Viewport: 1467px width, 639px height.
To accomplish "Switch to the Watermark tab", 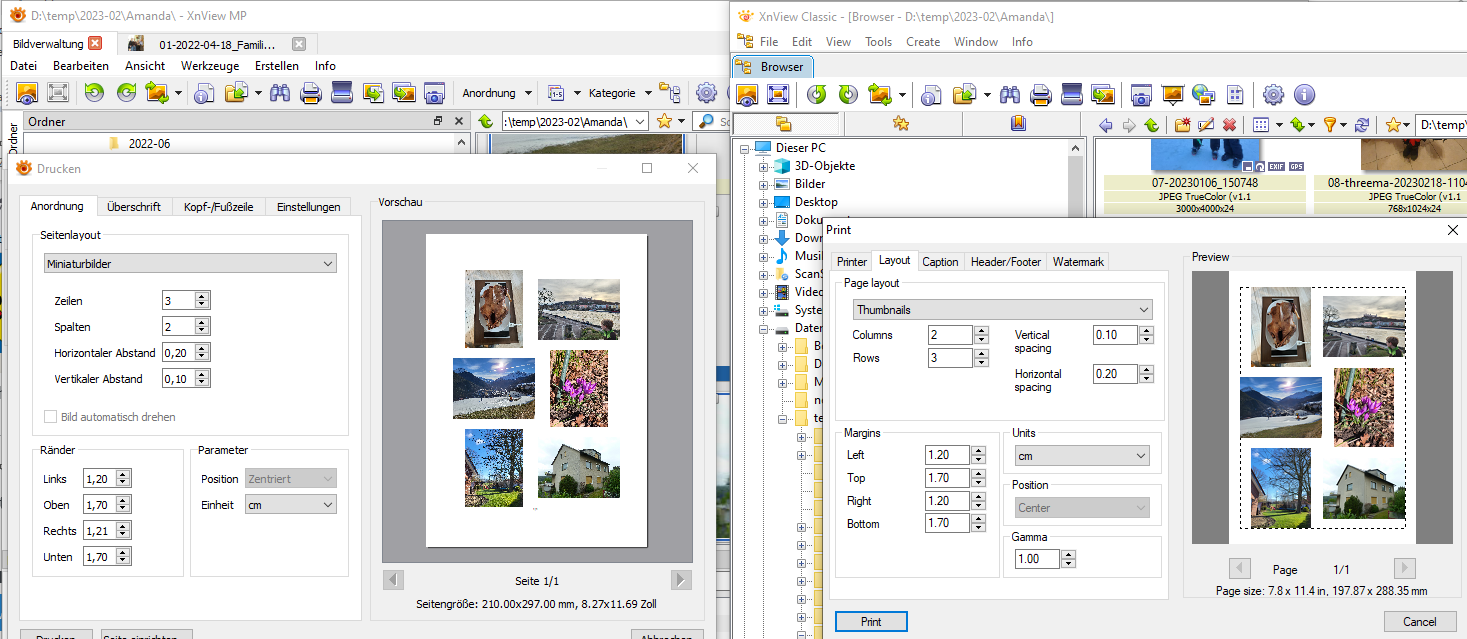I will tap(1078, 262).
